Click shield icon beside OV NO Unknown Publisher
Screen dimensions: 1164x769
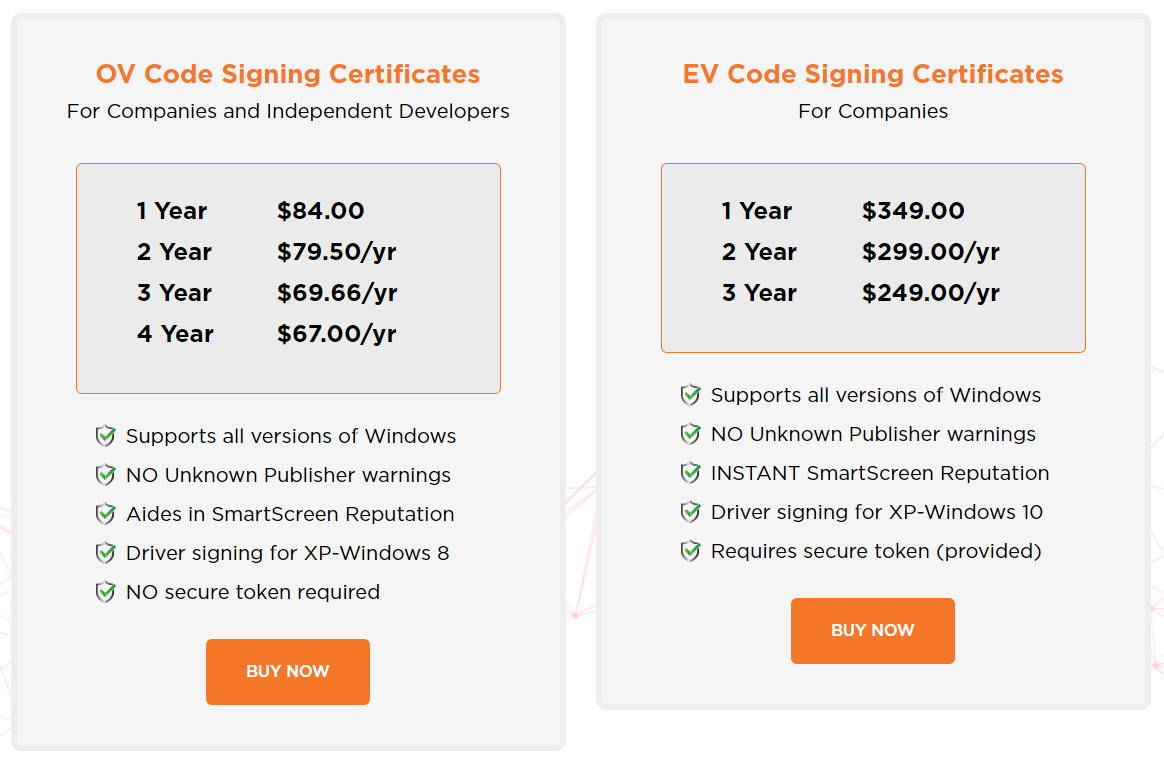point(105,475)
